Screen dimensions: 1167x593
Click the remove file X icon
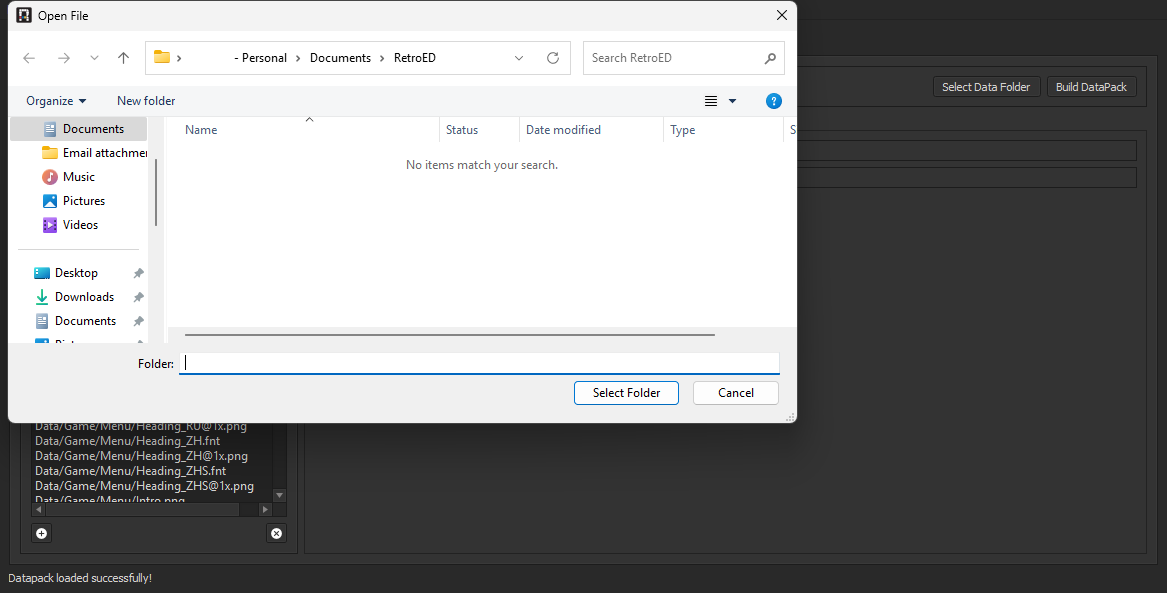tap(276, 533)
